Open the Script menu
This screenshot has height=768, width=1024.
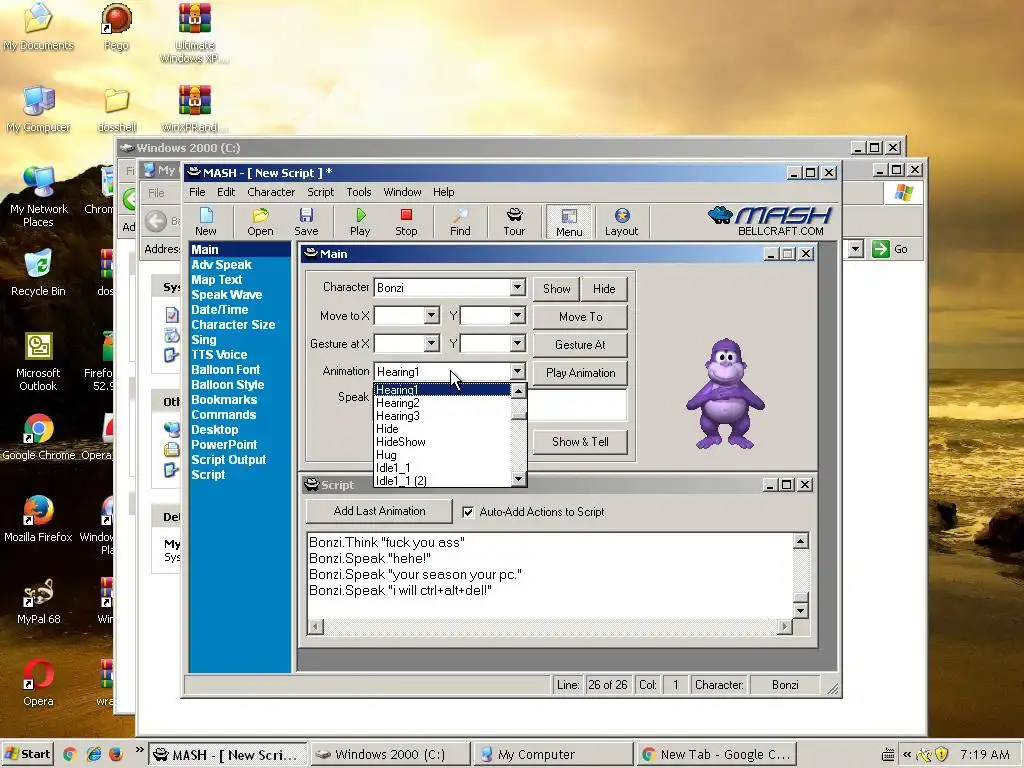pos(320,192)
